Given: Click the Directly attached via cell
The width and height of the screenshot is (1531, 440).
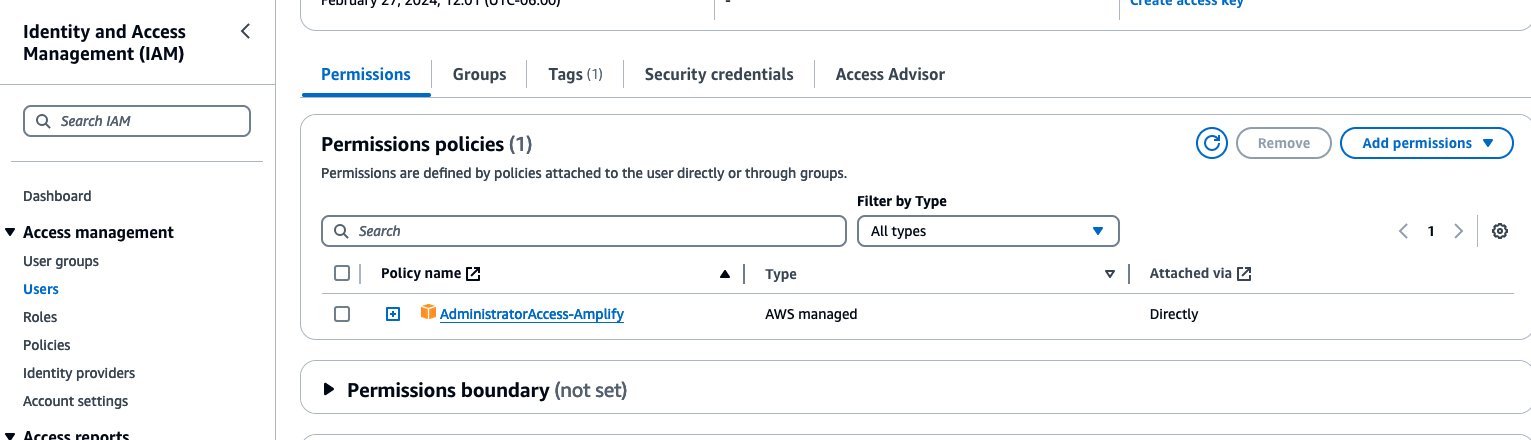Looking at the screenshot, I should pyautogui.click(x=1174, y=314).
